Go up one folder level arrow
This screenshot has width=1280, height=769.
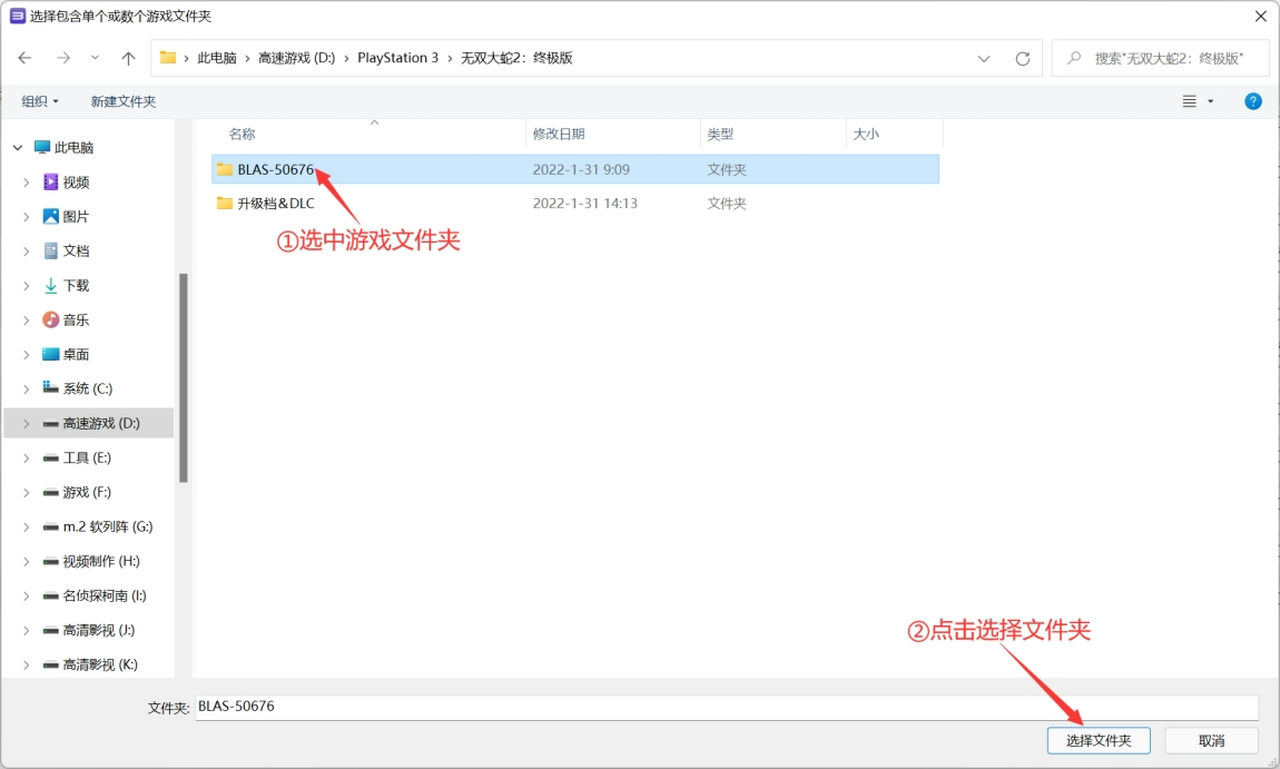[128, 58]
